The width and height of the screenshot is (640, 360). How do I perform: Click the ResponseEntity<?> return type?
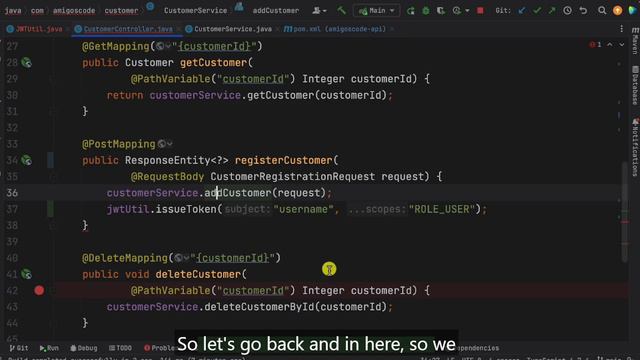[176, 160]
